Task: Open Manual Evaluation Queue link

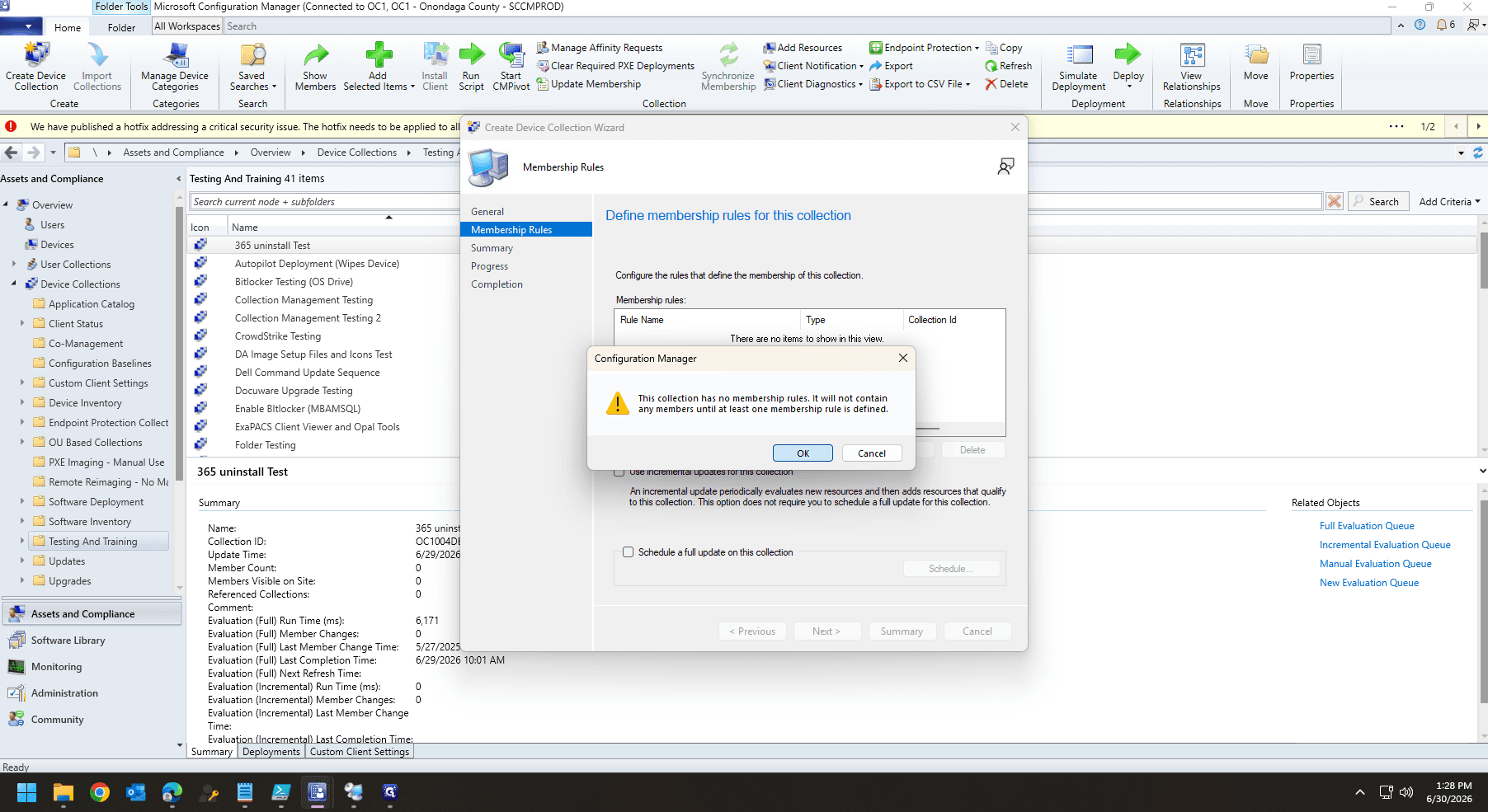Action: tap(1375, 564)
